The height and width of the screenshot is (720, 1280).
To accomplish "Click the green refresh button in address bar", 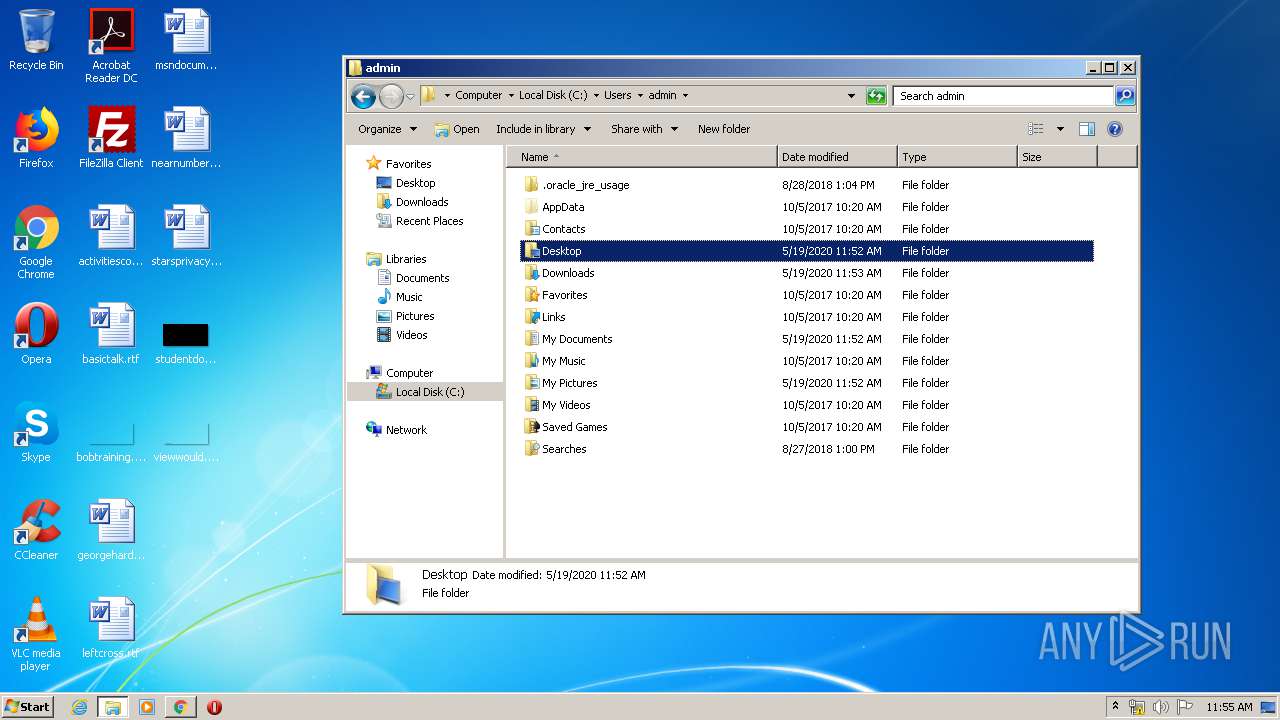I will click(876, 96).
